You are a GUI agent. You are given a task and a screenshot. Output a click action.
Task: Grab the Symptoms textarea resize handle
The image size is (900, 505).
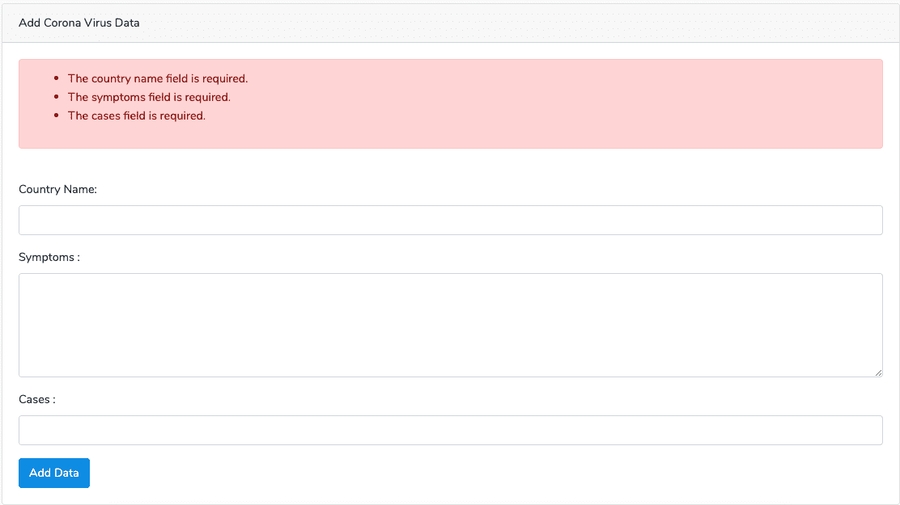[878, 373]
